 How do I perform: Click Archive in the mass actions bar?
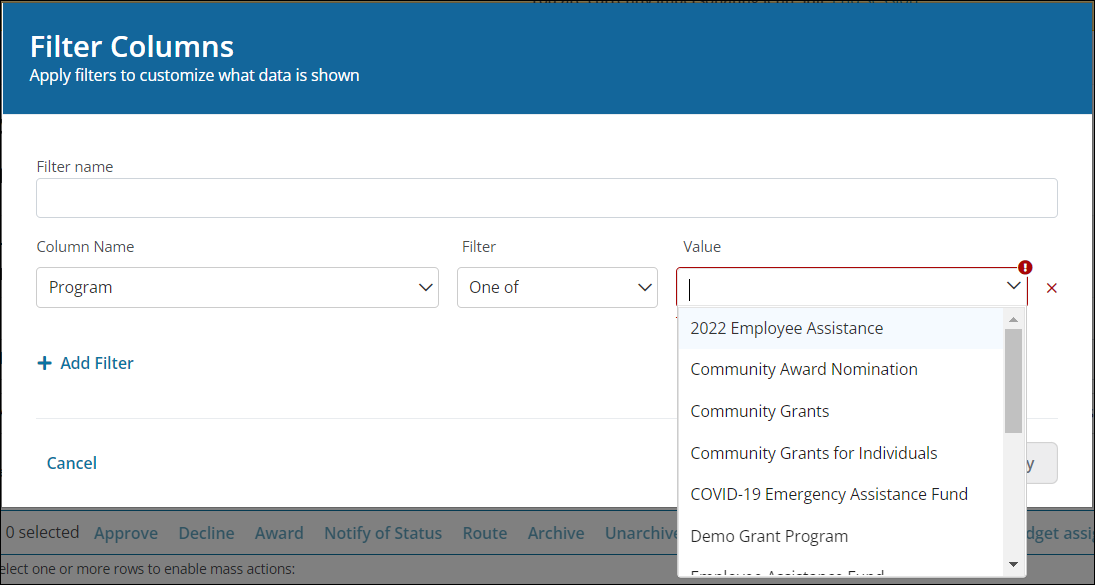point(556,533)
